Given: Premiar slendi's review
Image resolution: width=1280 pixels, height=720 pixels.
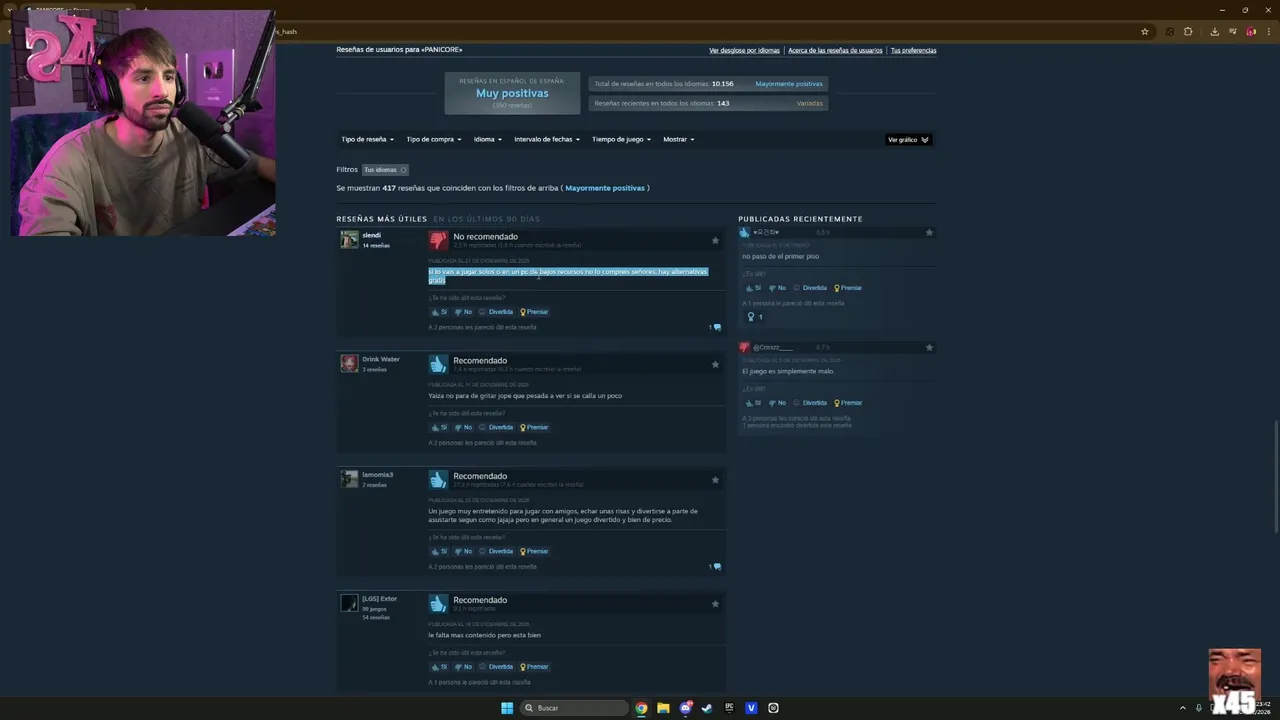Looking at the screenshot, I should (x=534, y=312).
